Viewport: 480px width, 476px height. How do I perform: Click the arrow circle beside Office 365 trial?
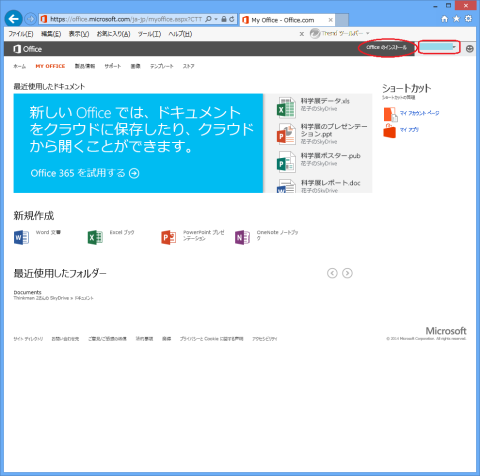coord(134,173)
